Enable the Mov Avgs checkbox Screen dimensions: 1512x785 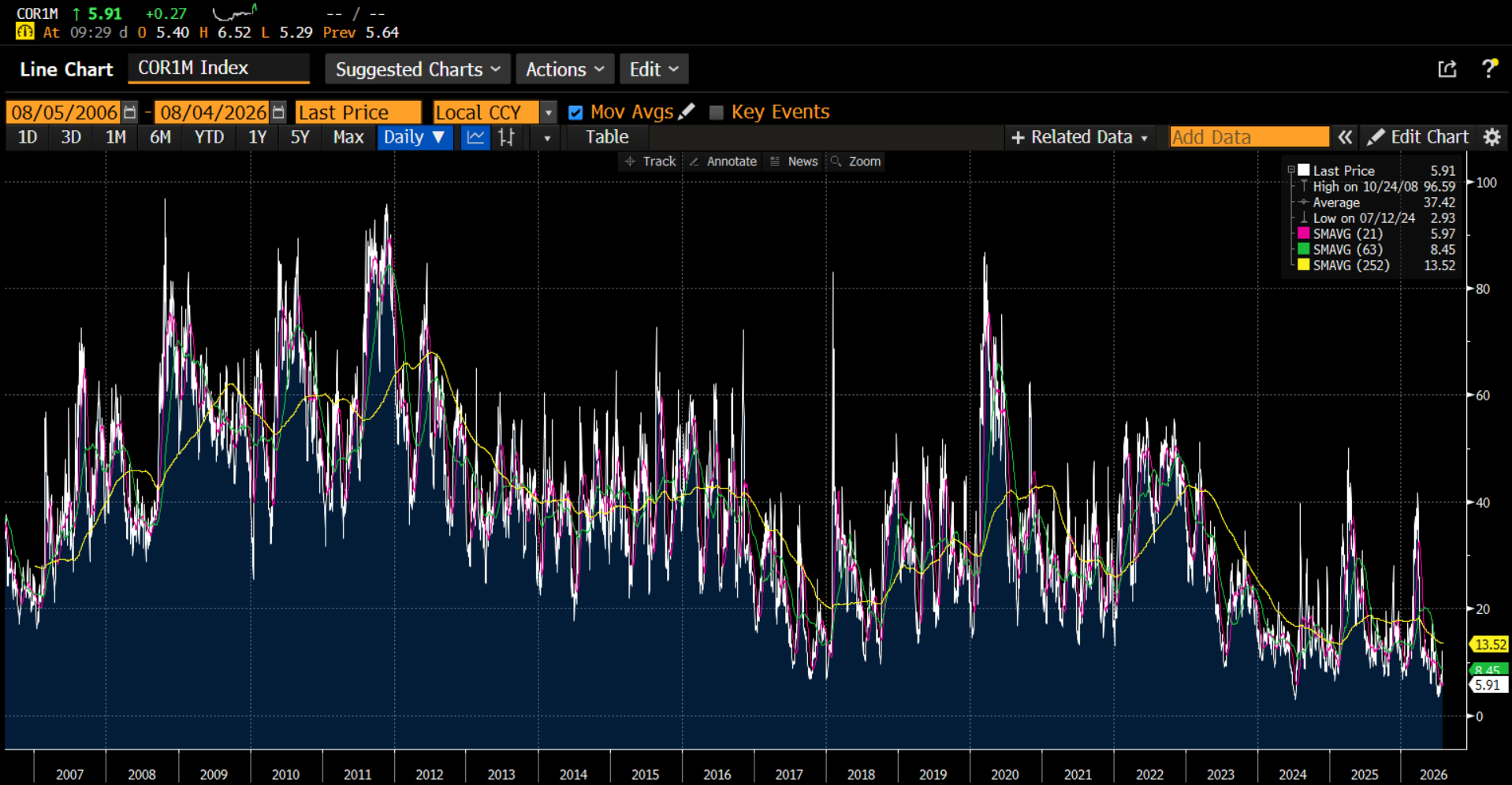[x=575, y=113]
